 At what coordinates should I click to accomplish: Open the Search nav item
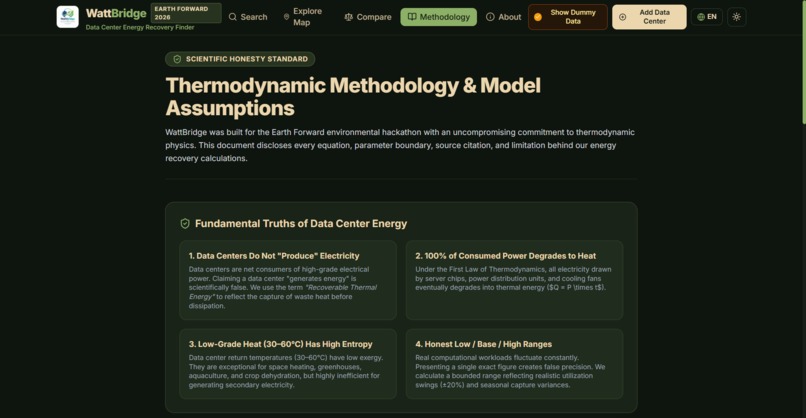pos(248,17)
